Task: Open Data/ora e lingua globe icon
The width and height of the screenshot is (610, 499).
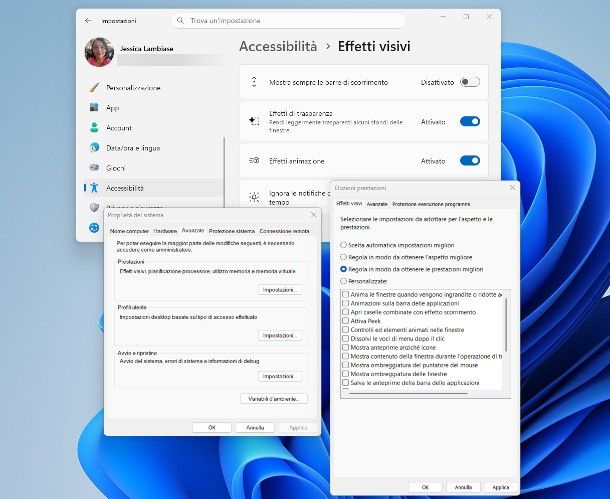Action: (x=94, y=148)
